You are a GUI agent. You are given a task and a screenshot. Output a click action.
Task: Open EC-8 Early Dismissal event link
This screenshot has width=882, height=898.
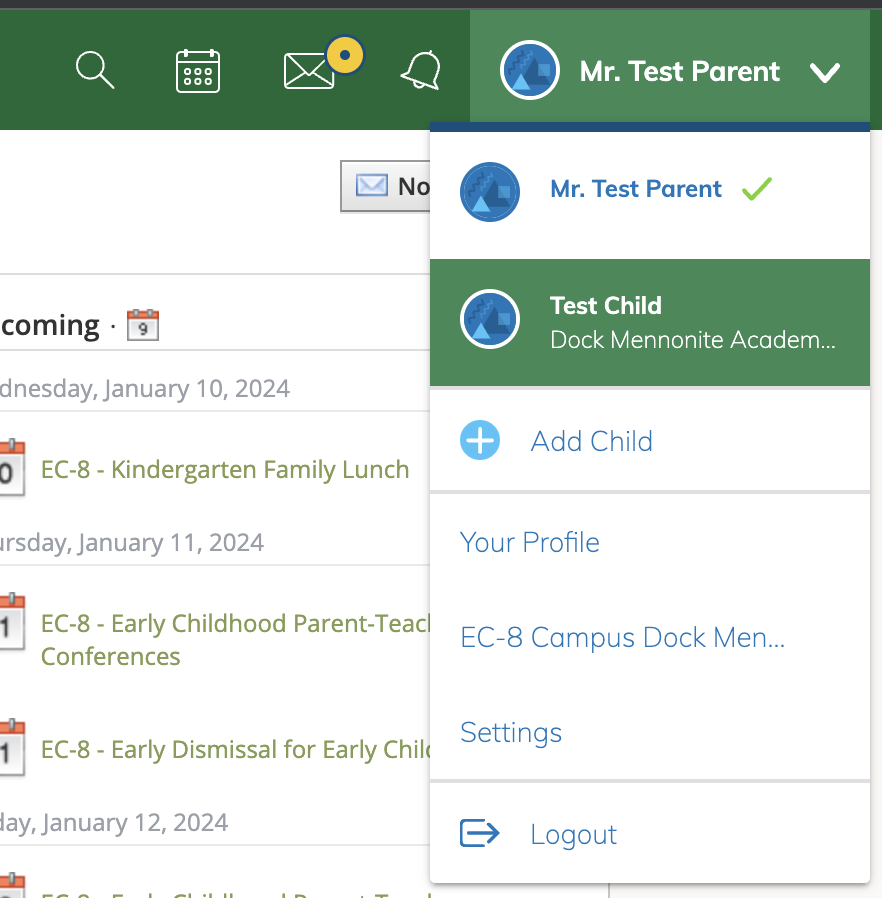tap(235, 750)
